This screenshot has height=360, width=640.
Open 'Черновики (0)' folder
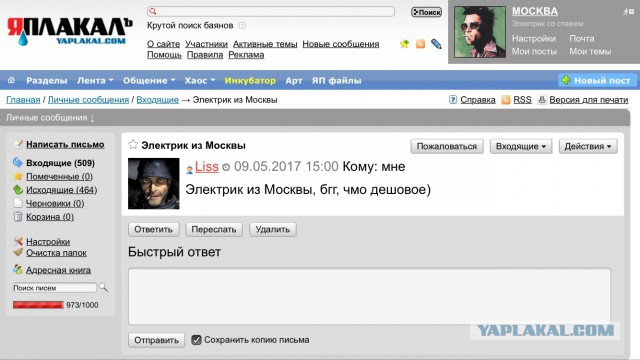click(x=55, y=203)
